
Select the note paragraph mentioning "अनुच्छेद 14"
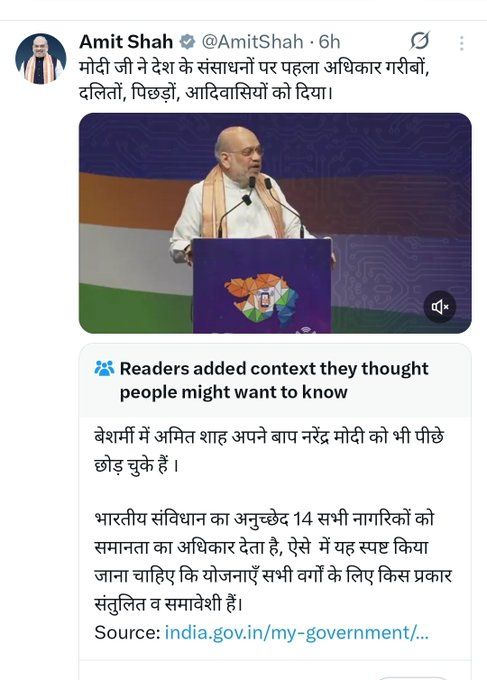point(273,561)
